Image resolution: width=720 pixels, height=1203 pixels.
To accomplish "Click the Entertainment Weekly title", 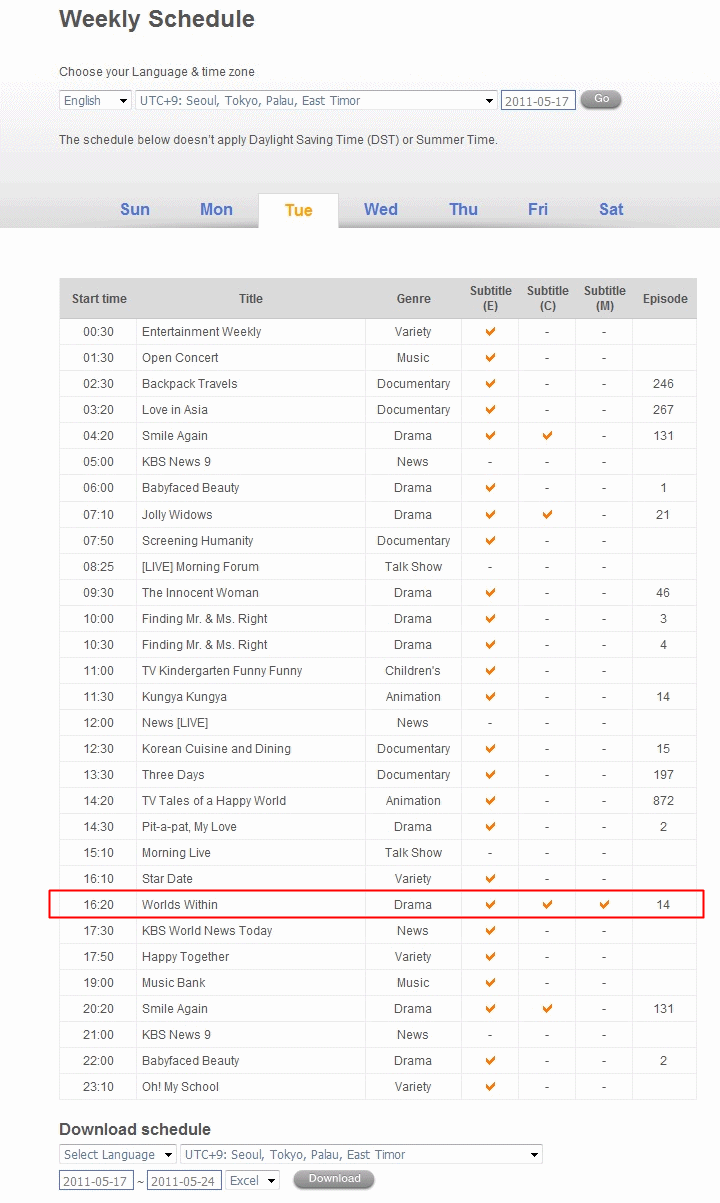I will tap(202, 332).
